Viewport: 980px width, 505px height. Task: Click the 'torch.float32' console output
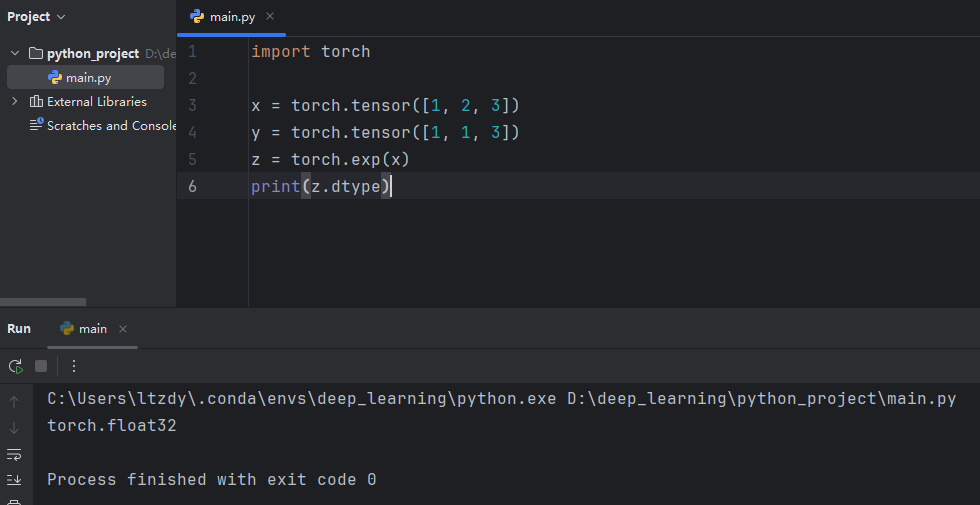112,426
